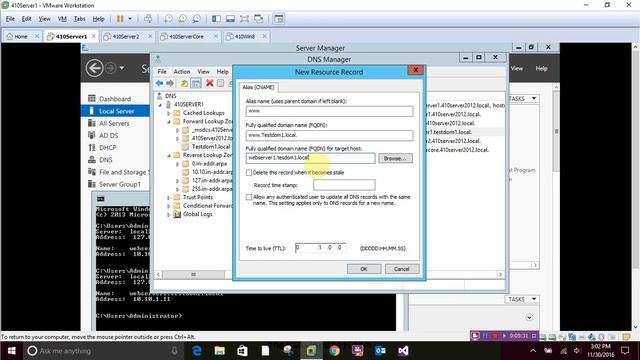640x360 pixels.
Task: Open DNS Manager Action menu
Action: tap(182, 71)
